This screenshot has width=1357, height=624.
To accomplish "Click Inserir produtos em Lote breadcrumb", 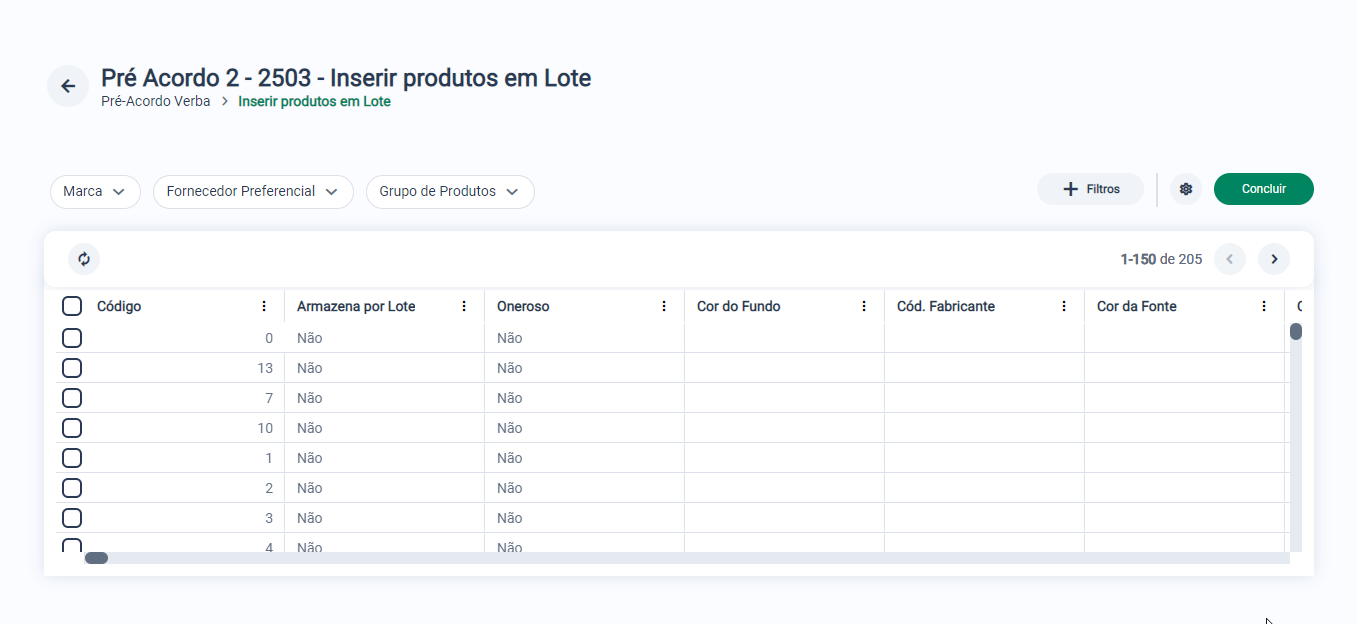I will click(314, 101).
